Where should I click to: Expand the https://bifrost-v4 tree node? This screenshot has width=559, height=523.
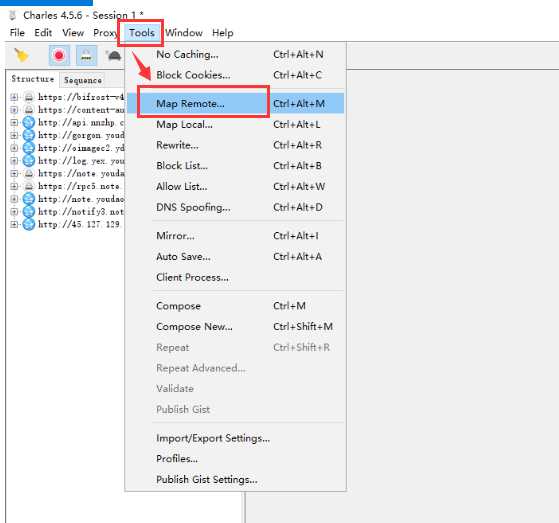14,97
